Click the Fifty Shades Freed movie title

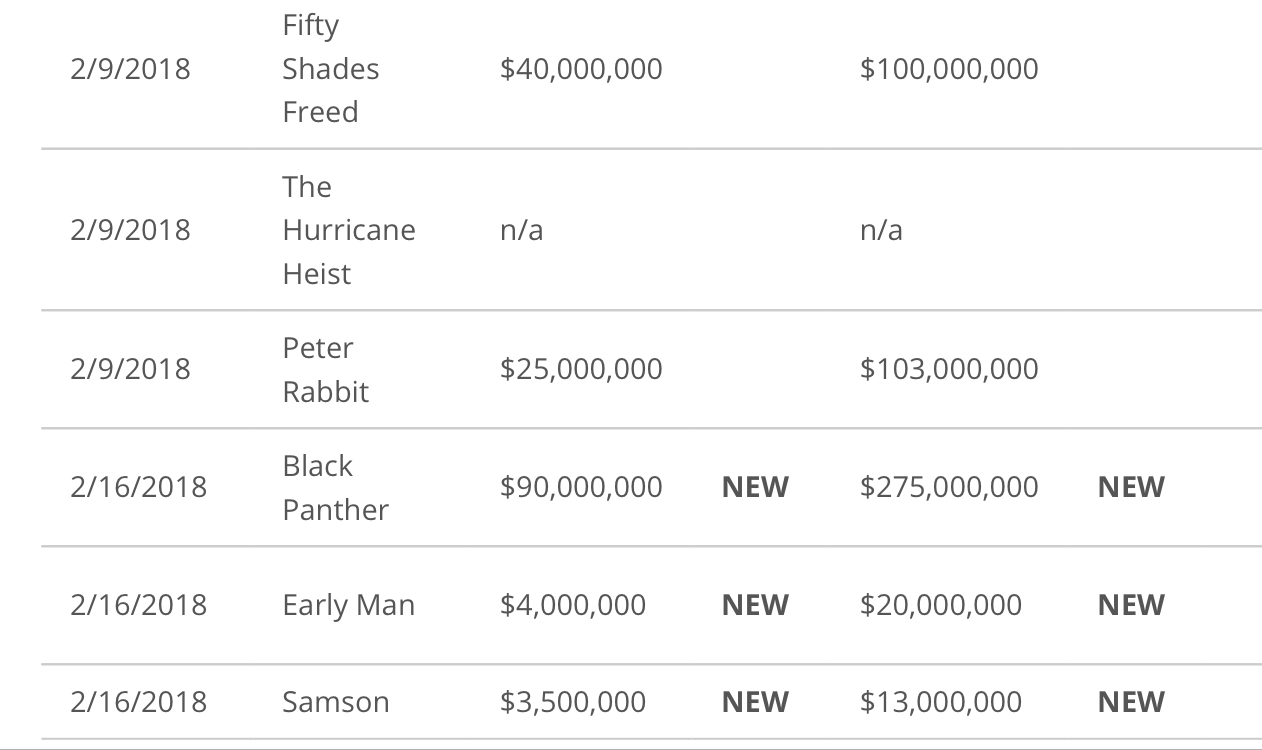point(331,69)
